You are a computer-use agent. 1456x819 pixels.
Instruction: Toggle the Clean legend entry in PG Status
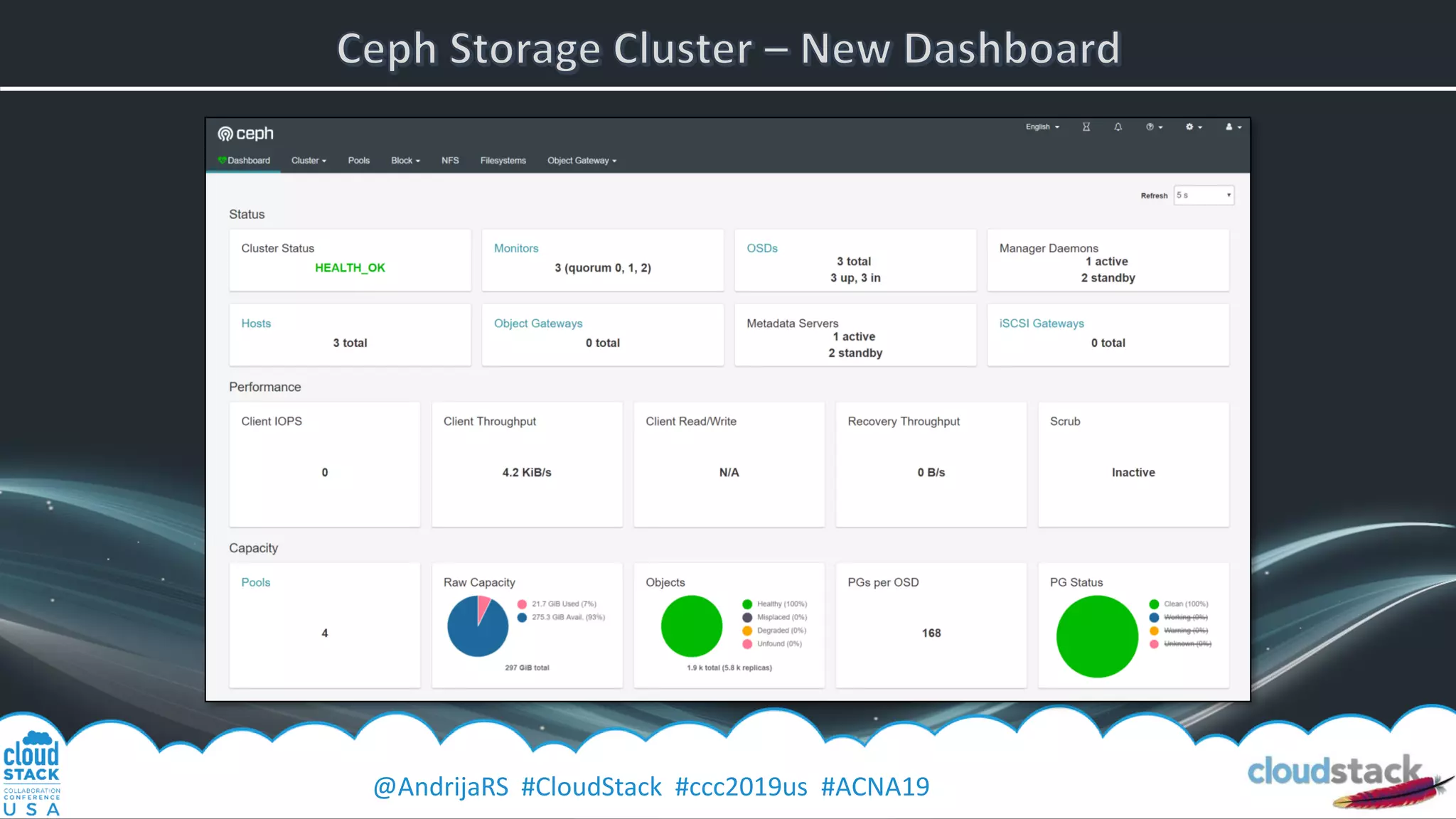coord(1179,604)
